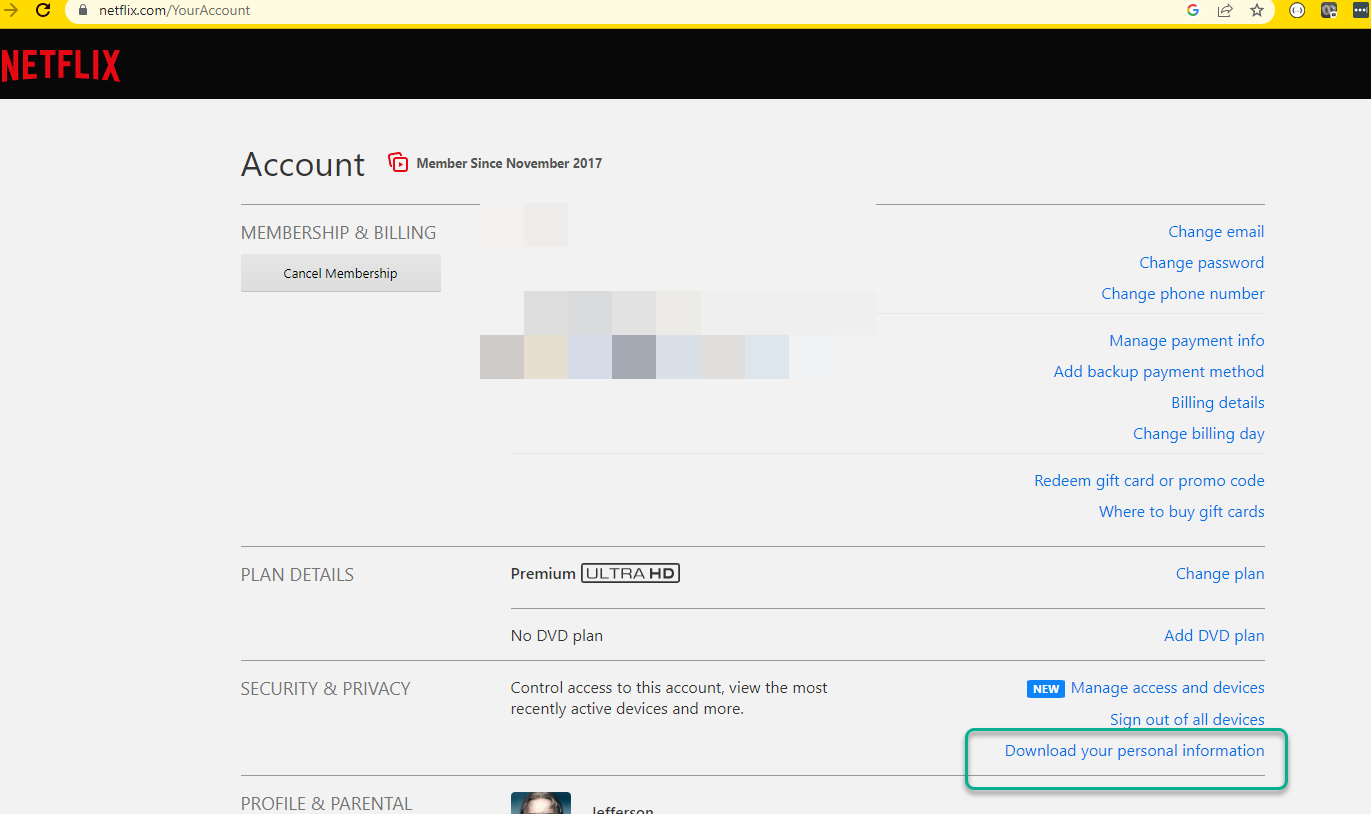Image resolution: width=1371 pixels, height=814 pixels.
Task: Click the padlock site info icon
Action: click(84, 10)
